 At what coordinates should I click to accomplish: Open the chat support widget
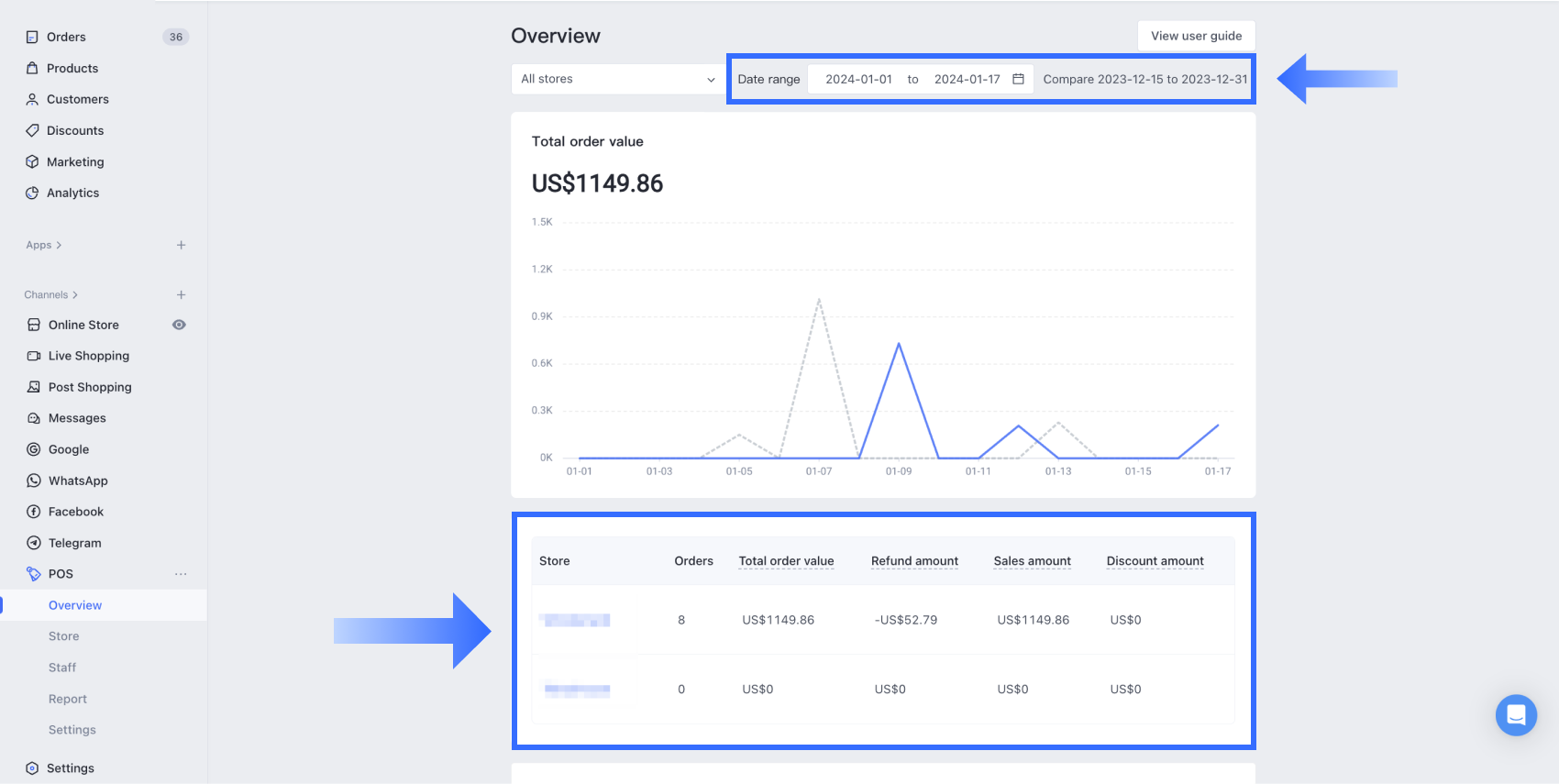(x=1516, y=714)
